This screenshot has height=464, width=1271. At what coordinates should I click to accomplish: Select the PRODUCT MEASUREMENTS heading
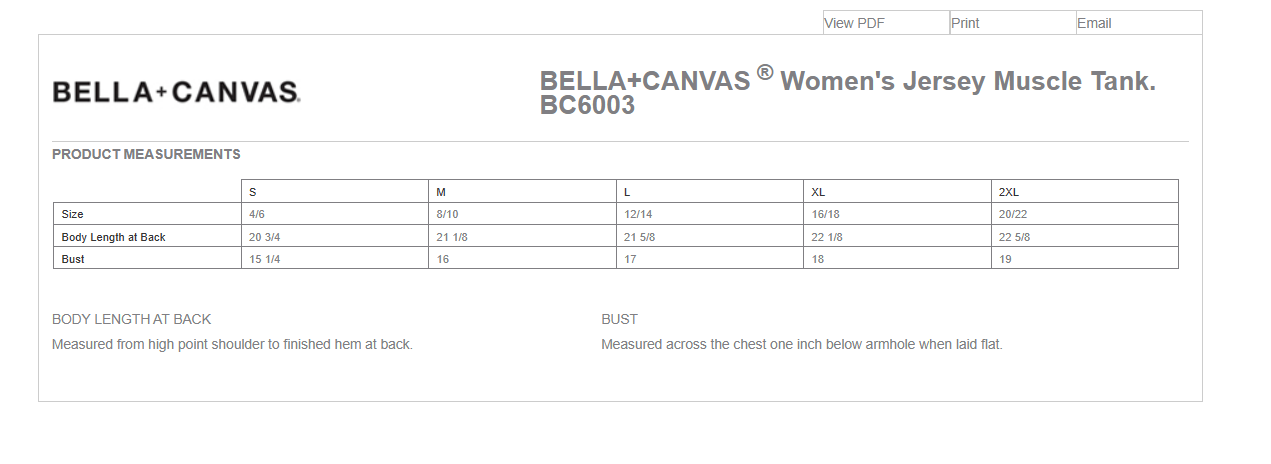click(146, 154)
